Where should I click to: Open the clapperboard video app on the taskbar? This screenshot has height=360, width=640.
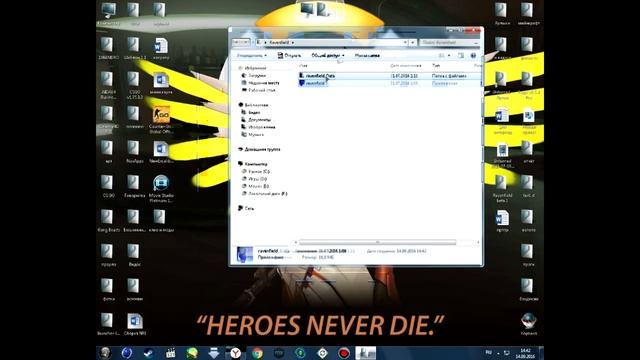[x=171, y=353]
